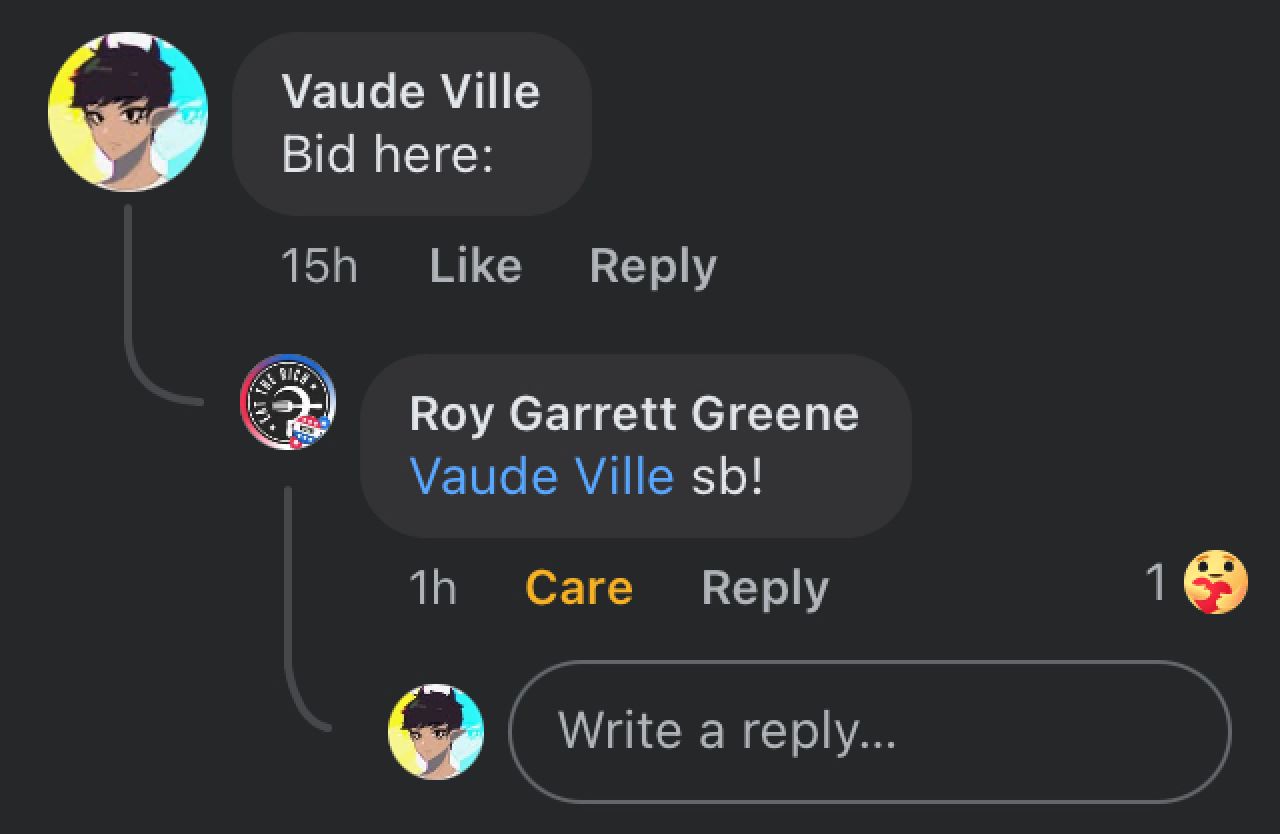Click the Roy Garrett Greene author name
The height and width of the screenshot is (834, 1280).
click(x=634, y=414)
